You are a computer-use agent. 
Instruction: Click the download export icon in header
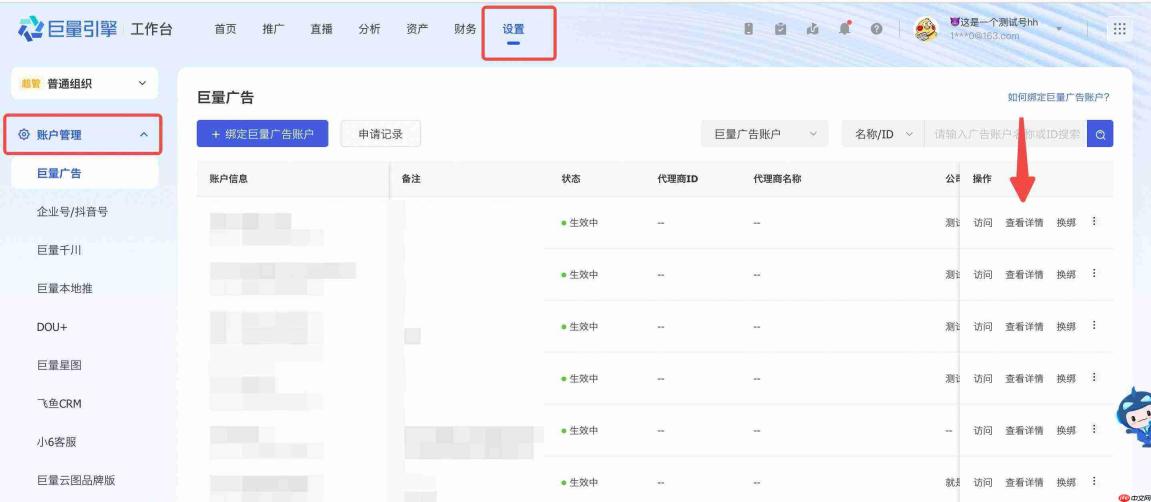(x=813, y=29)
